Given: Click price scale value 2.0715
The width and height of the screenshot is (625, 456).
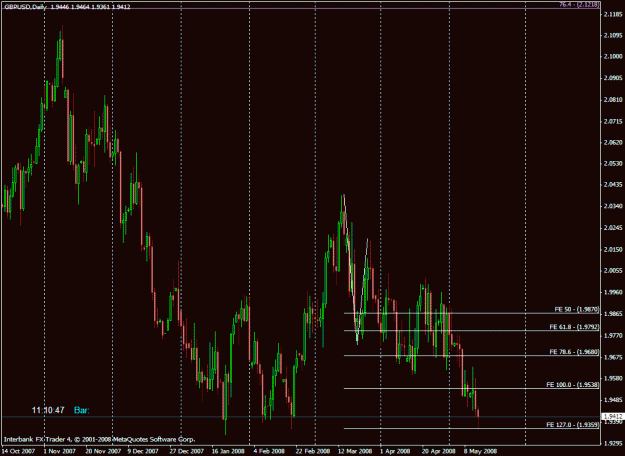Looking at the screenshot, I should click(613, 121).
